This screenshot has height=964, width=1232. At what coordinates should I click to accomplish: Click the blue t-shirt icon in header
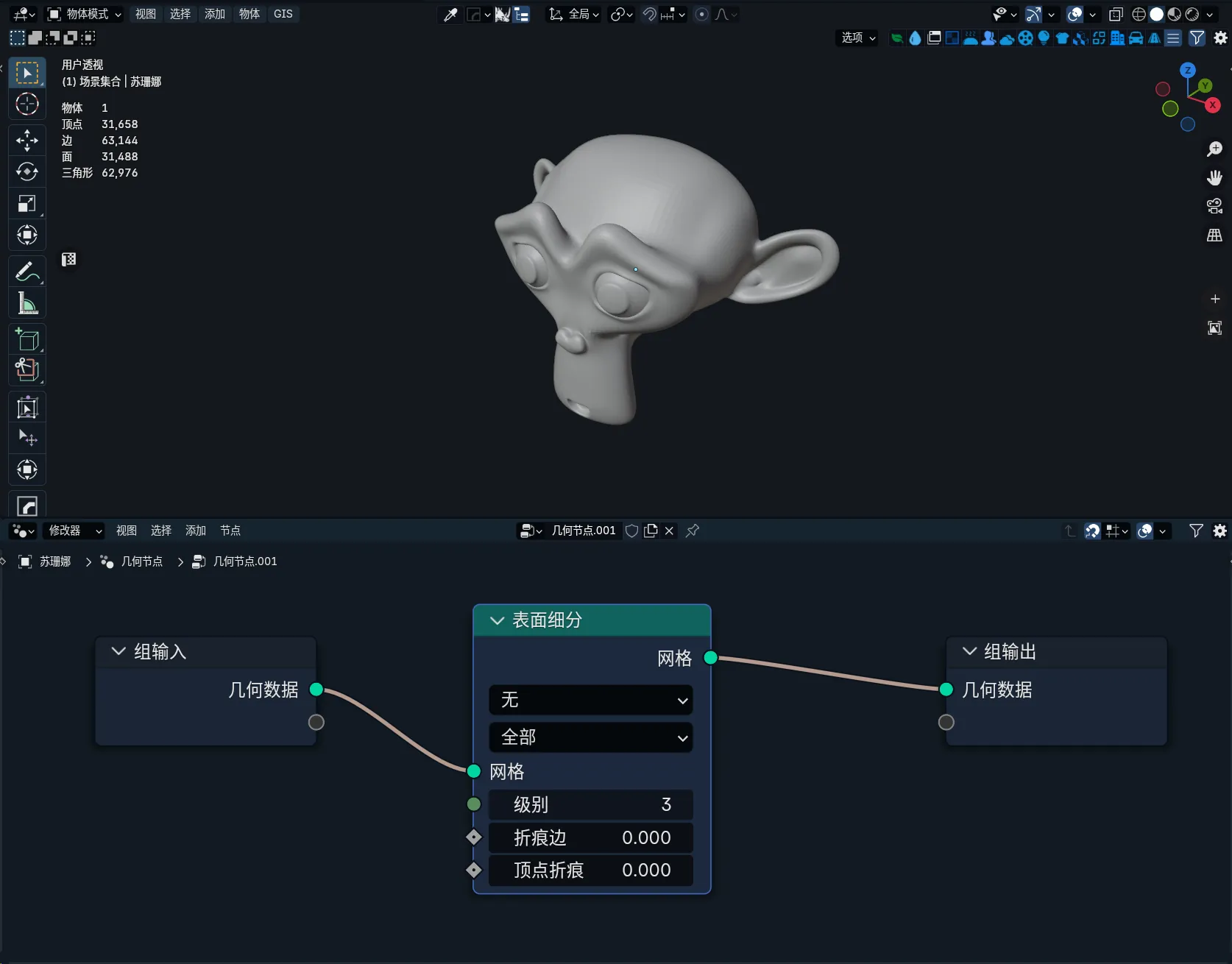coord(1062,38)
